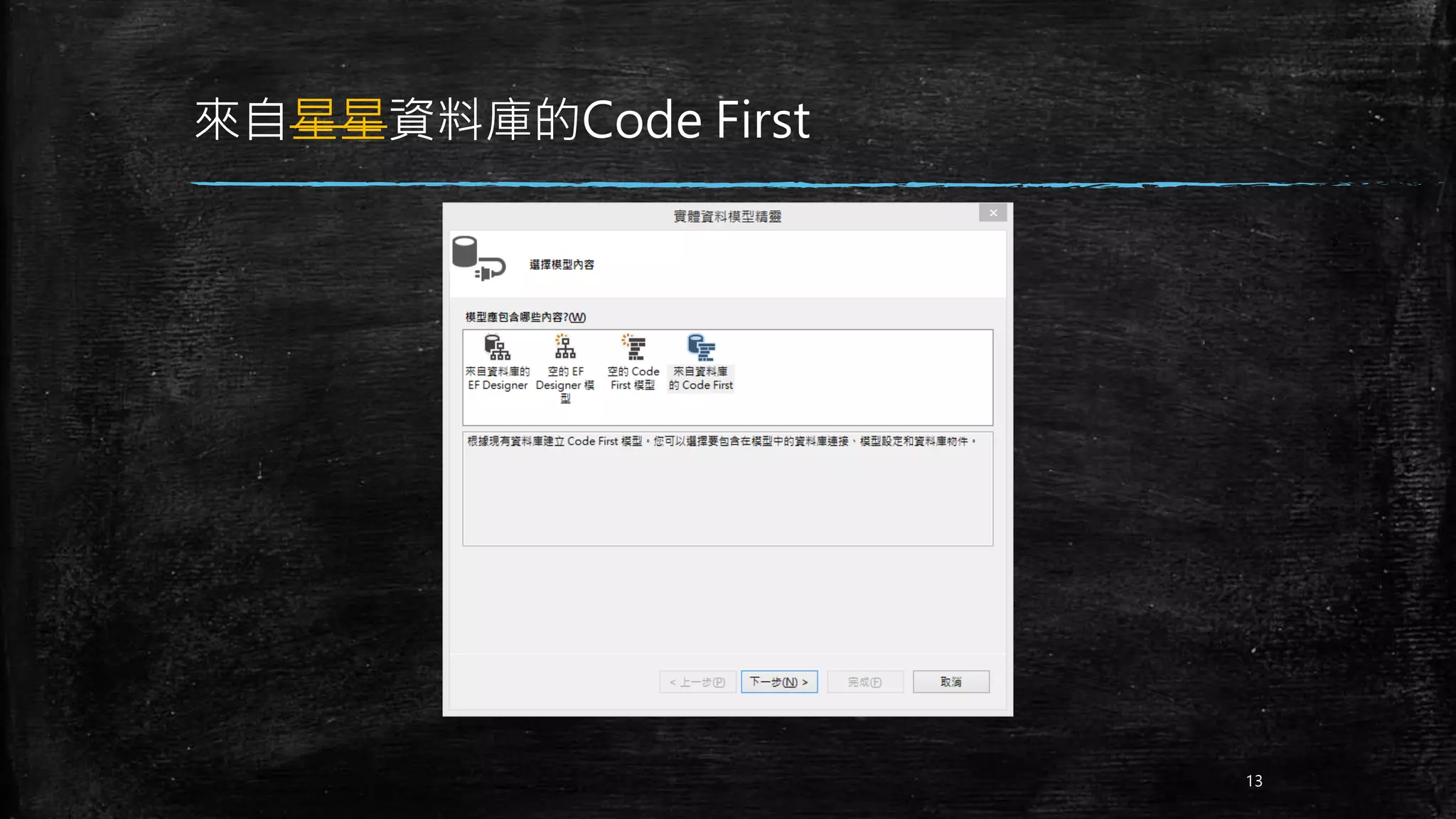Click the 完成(F) finish button

(x=864, y=682)
